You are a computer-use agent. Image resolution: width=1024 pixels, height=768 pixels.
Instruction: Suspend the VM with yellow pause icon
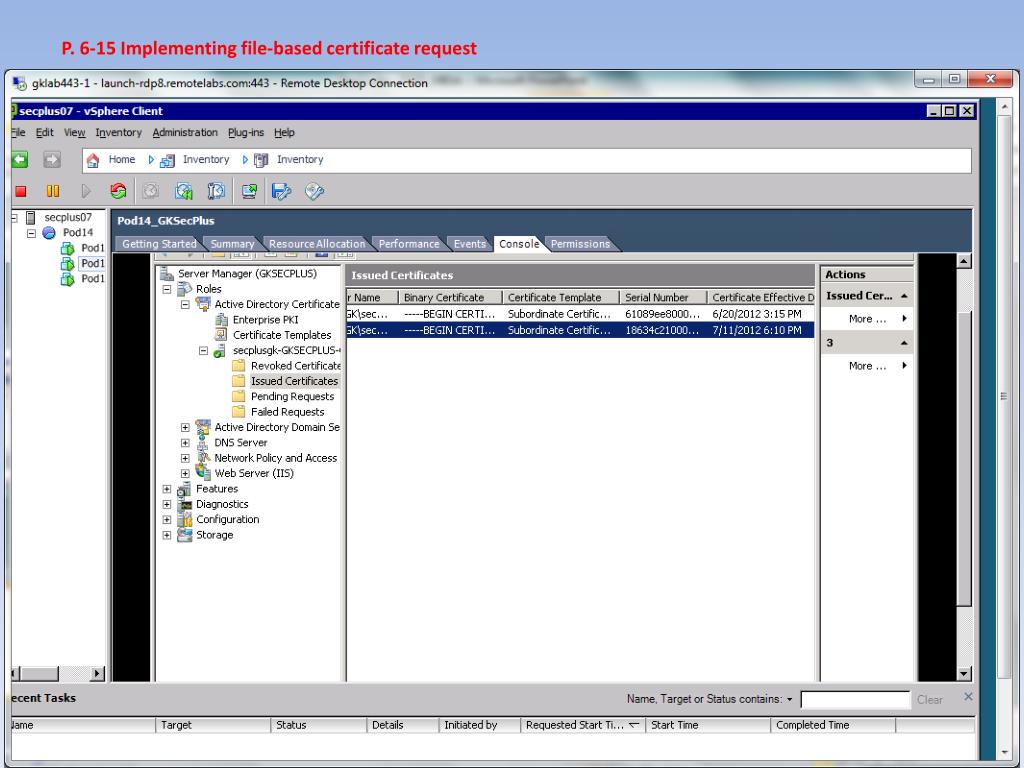click(x=53, y=191)
